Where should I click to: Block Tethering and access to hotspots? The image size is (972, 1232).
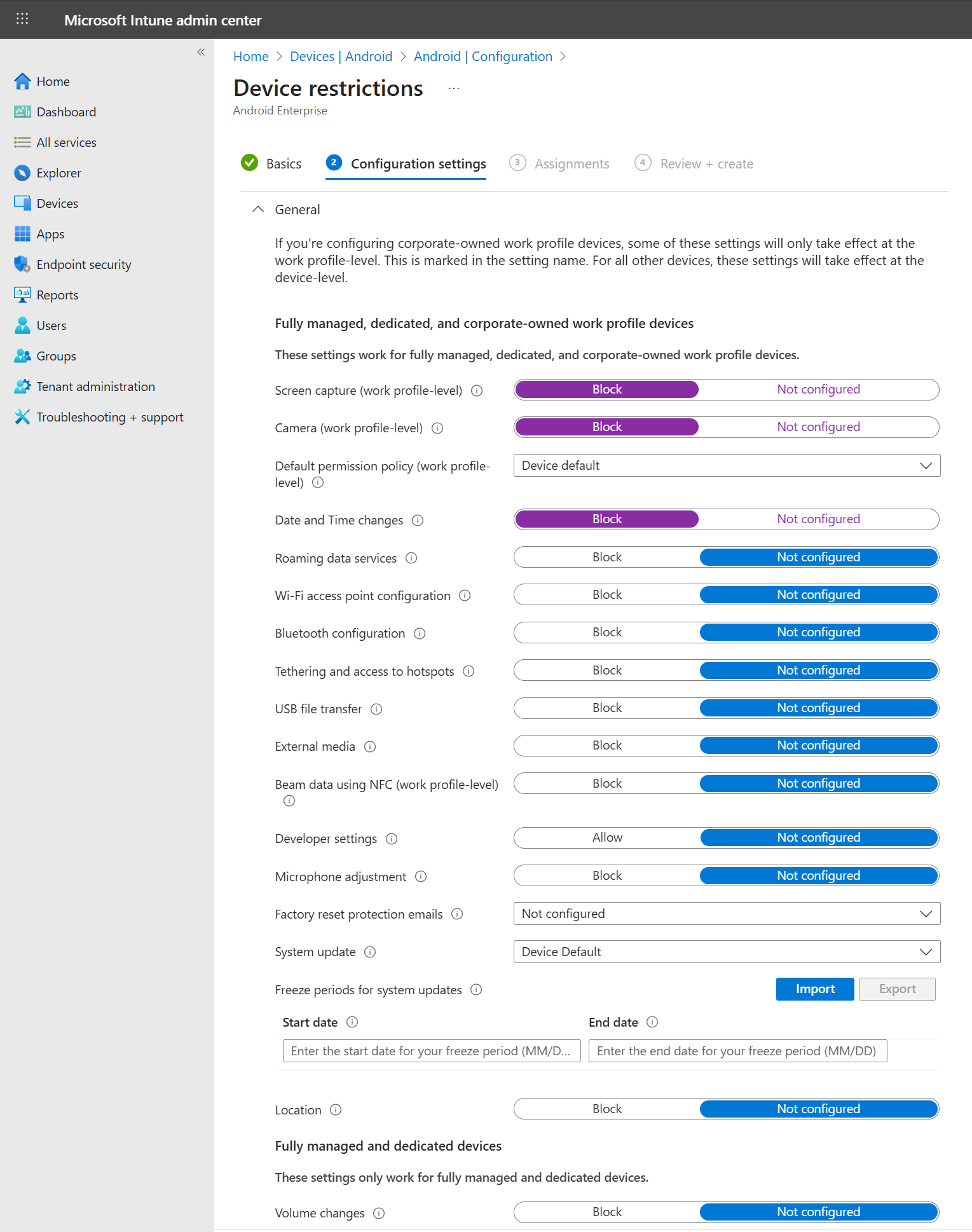click(x=607, y=671)
